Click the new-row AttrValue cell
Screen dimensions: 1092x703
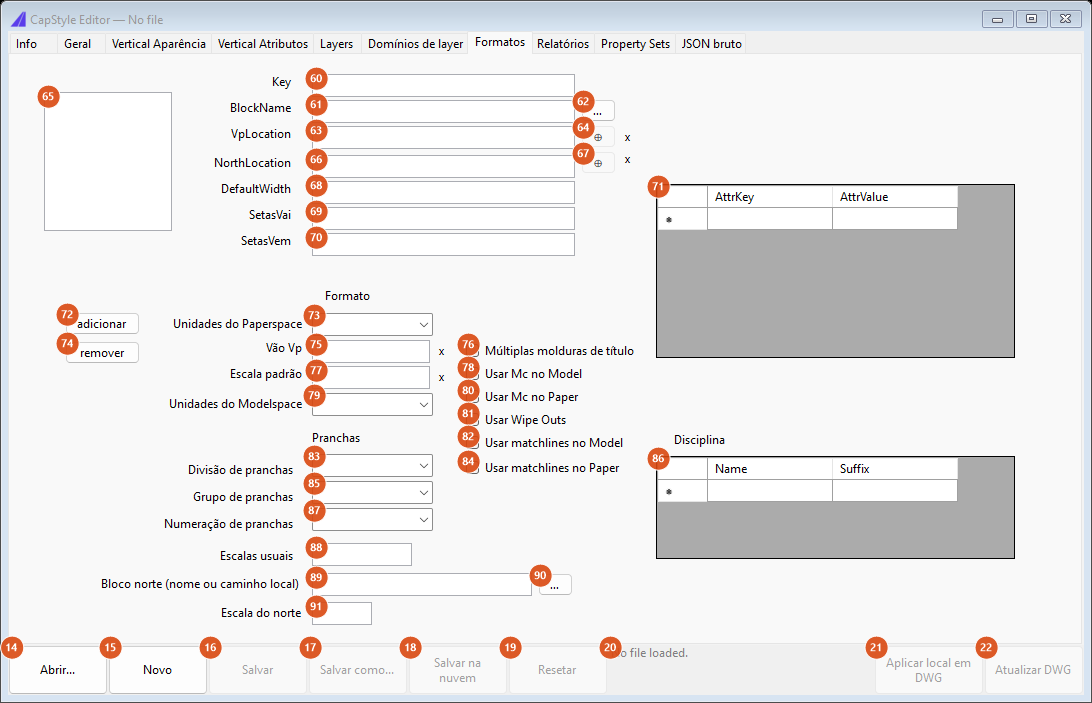click(895, 219)
